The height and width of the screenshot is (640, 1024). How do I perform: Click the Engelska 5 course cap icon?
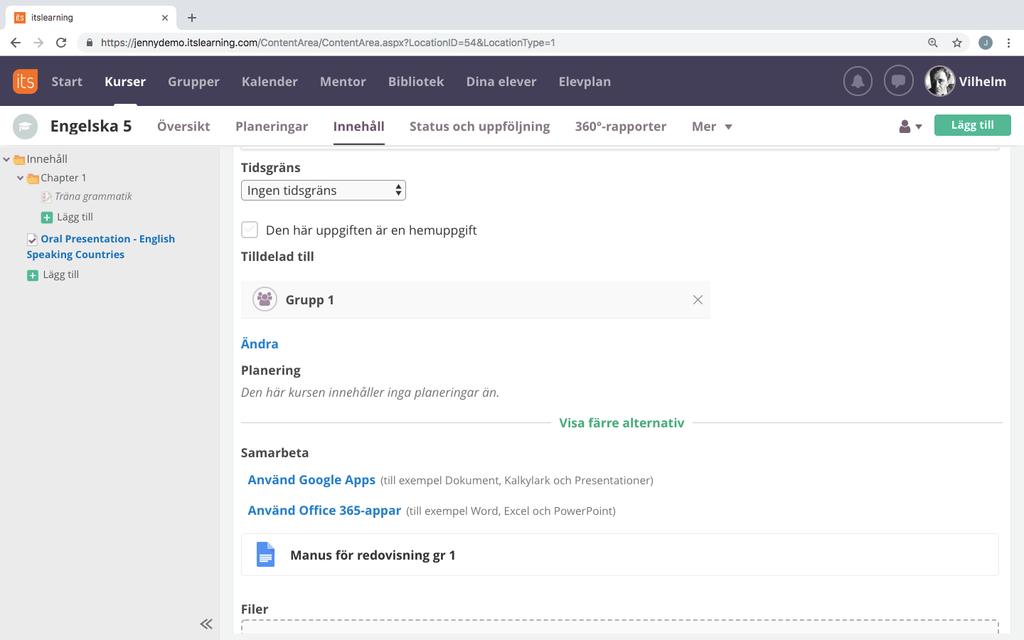tap(25, 127)
